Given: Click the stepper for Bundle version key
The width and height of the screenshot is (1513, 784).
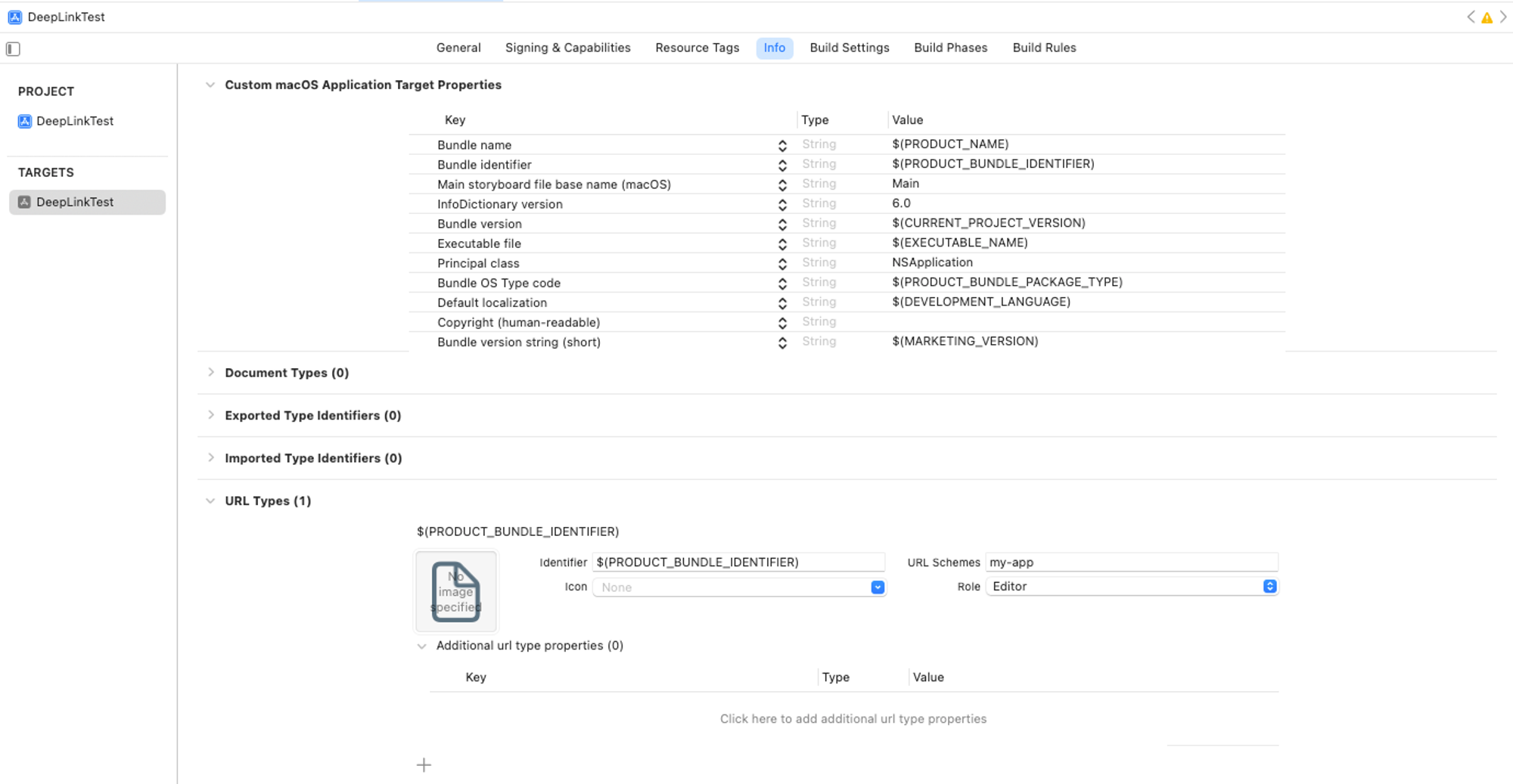Looking at the screenshot, I should [782, 224].
